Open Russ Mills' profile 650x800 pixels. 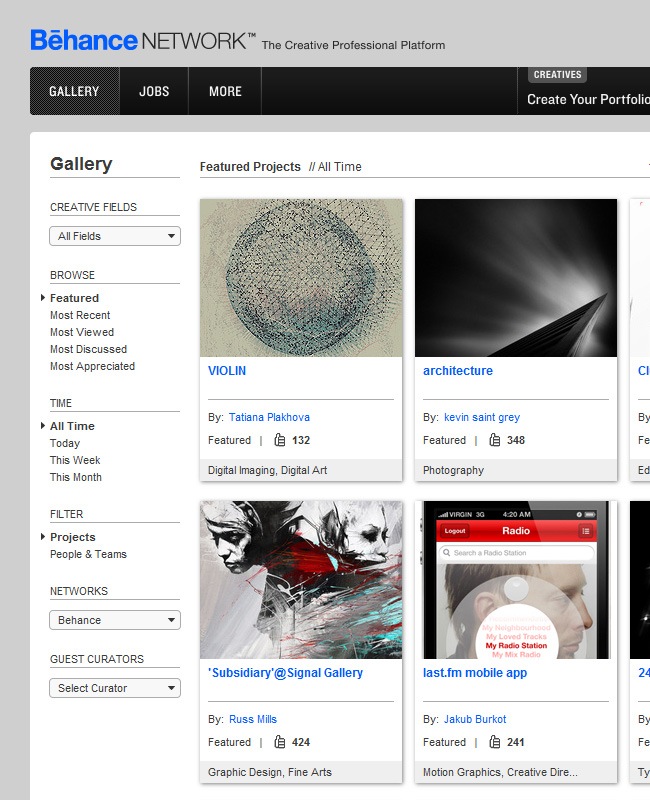253,719
